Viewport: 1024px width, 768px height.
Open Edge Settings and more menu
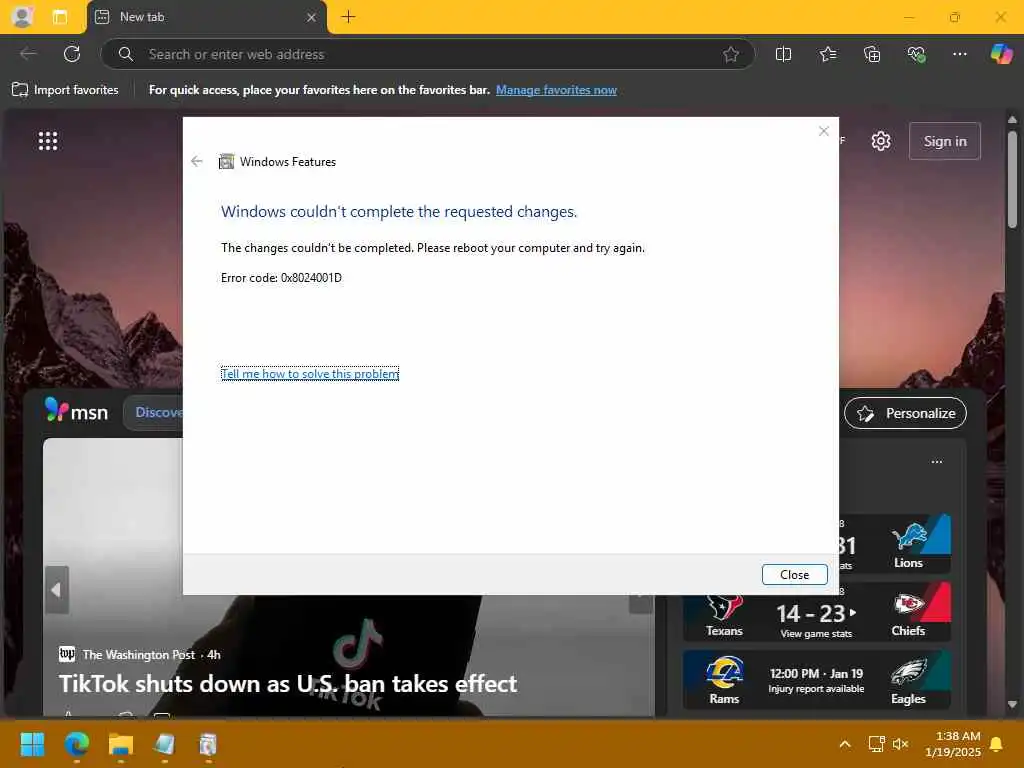coord(959,54)
